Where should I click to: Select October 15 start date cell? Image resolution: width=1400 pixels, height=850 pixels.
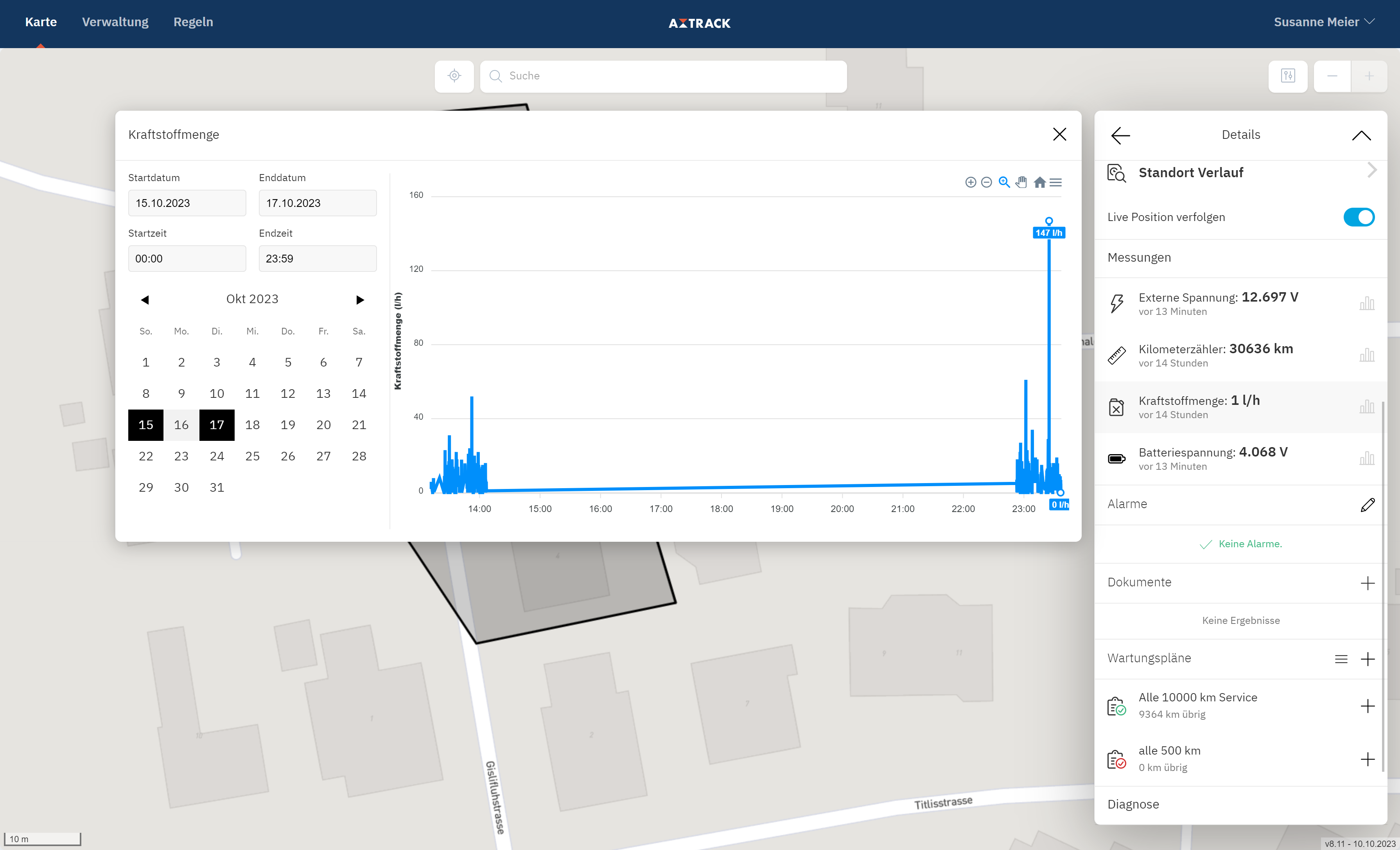coord(145,425)
